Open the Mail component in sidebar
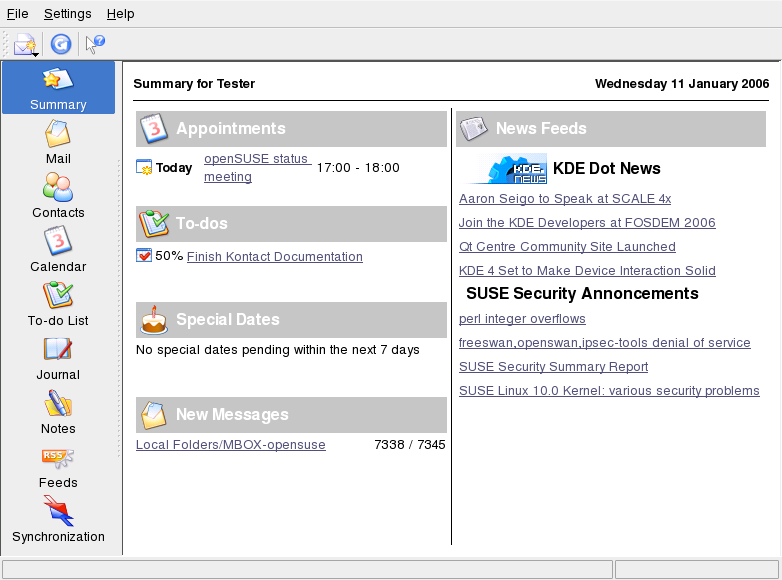The image size is (782, 580). coord(58,142)
